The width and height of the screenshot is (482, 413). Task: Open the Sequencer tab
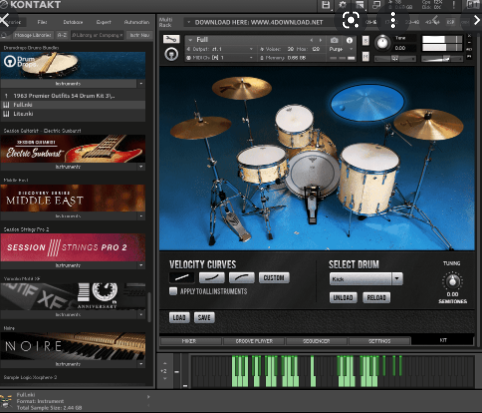click(x=316, y=341)
